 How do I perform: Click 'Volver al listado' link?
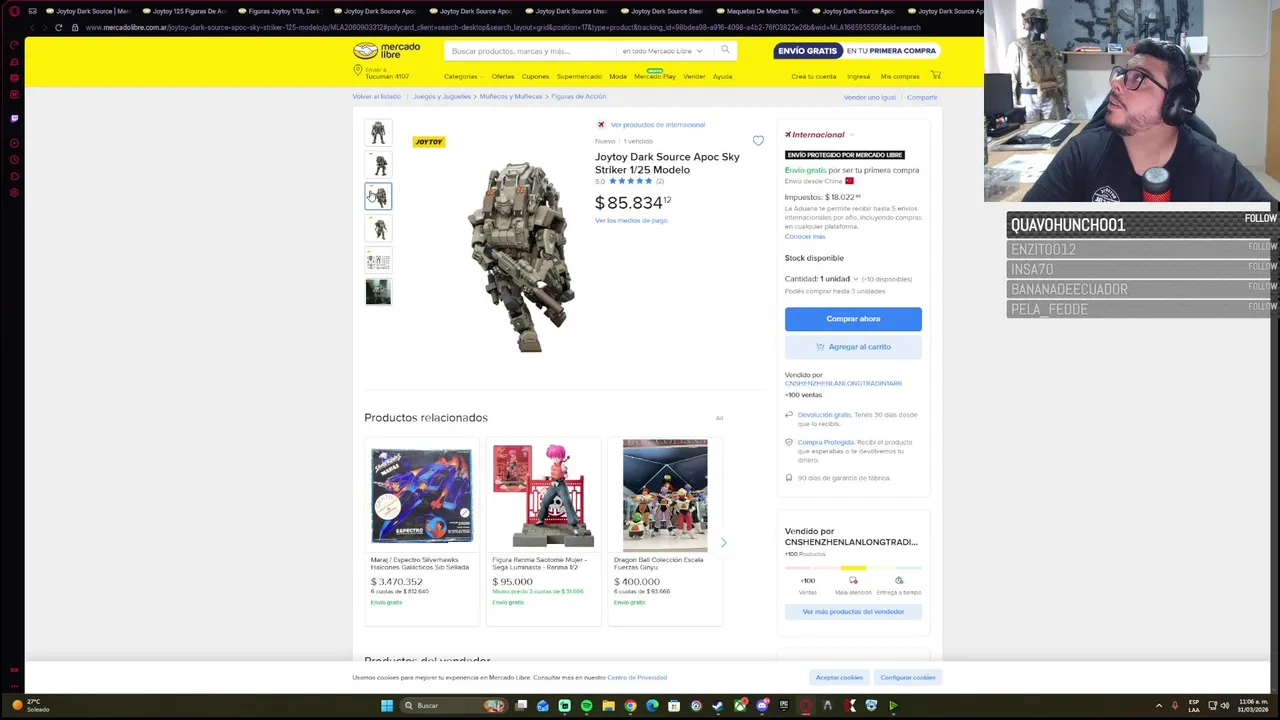(x=376, y=97)
